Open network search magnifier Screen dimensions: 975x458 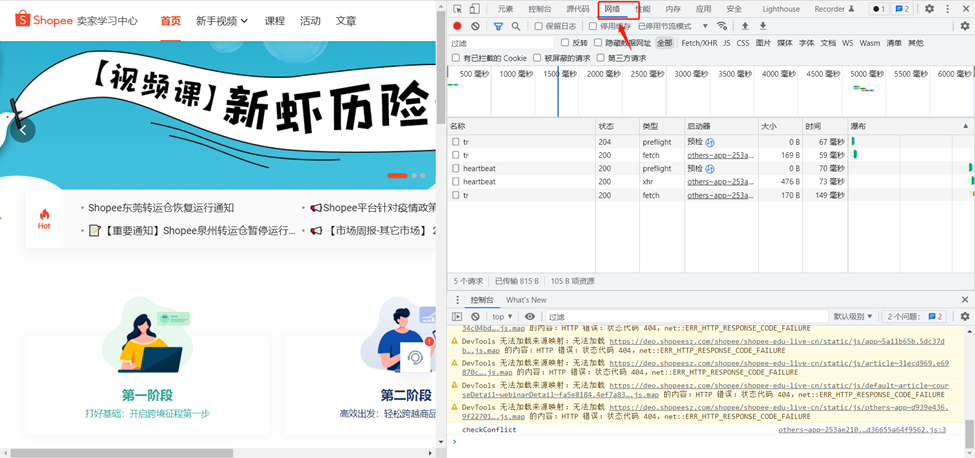[x=515, y=26]
